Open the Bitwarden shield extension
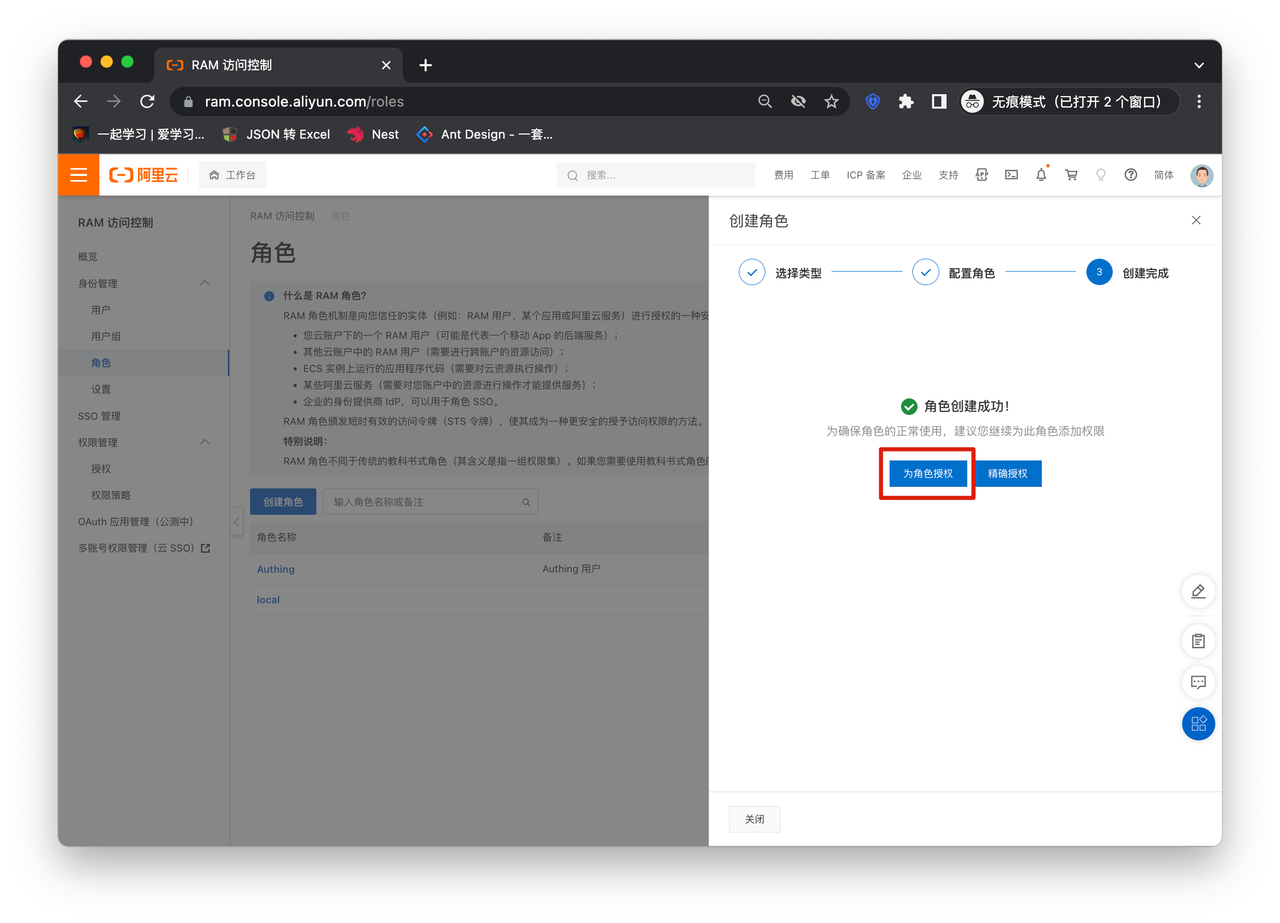1280x923 pixels. 873,101
